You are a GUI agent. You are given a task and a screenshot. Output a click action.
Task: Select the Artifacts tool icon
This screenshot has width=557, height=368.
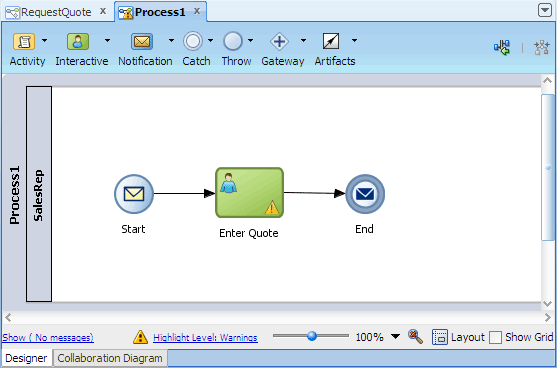pyautogui.click(x=331, y=41)
